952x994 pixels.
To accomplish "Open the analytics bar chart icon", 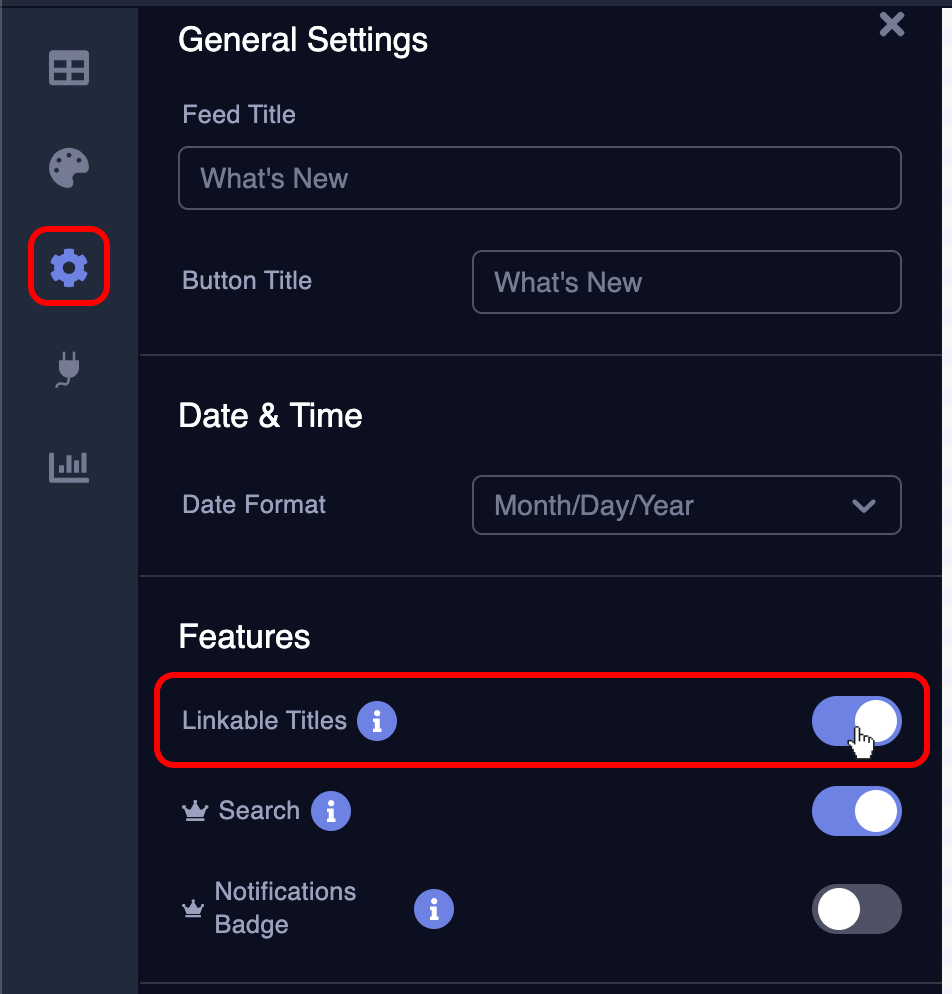I will (x=68, y=467).
